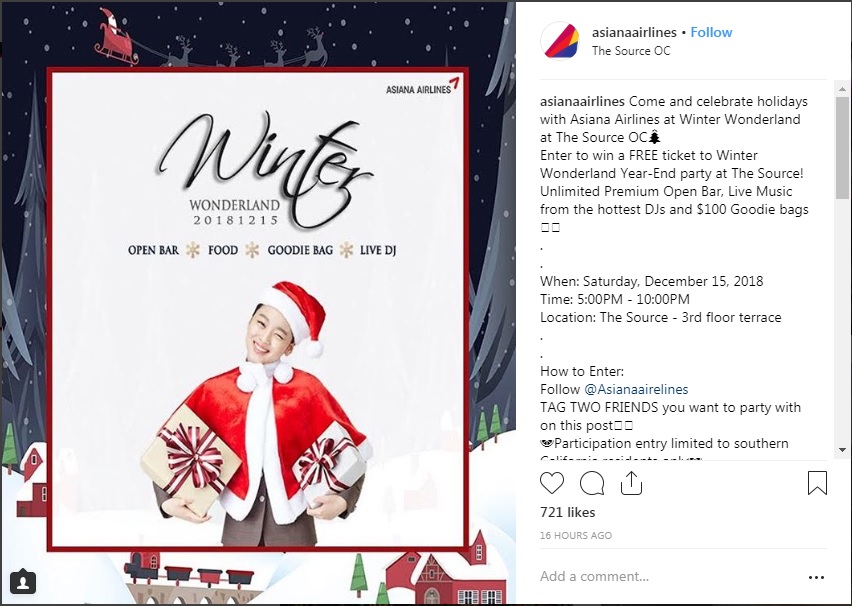852x606 pixels.
Task: Click the caption scrollbar thumb
Action: tap(843, 147)
